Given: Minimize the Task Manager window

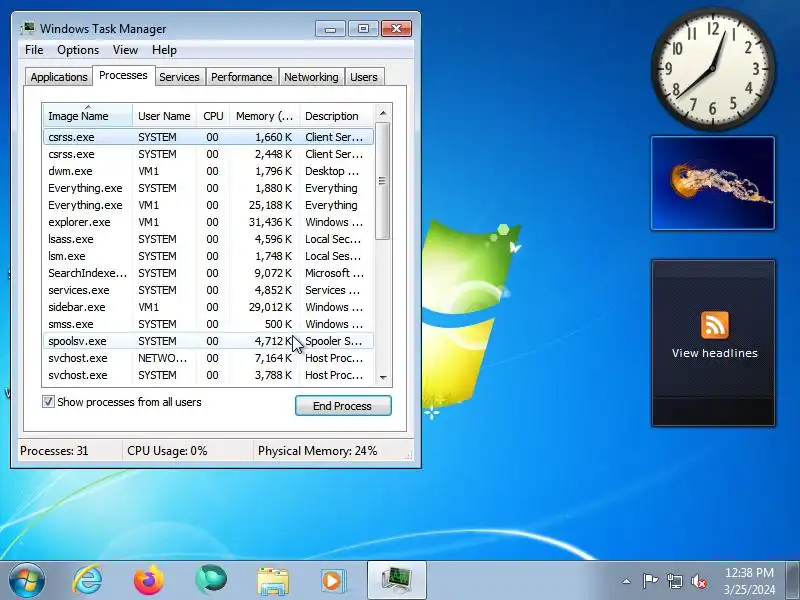Looking at the screenshot, I should 330,29.
